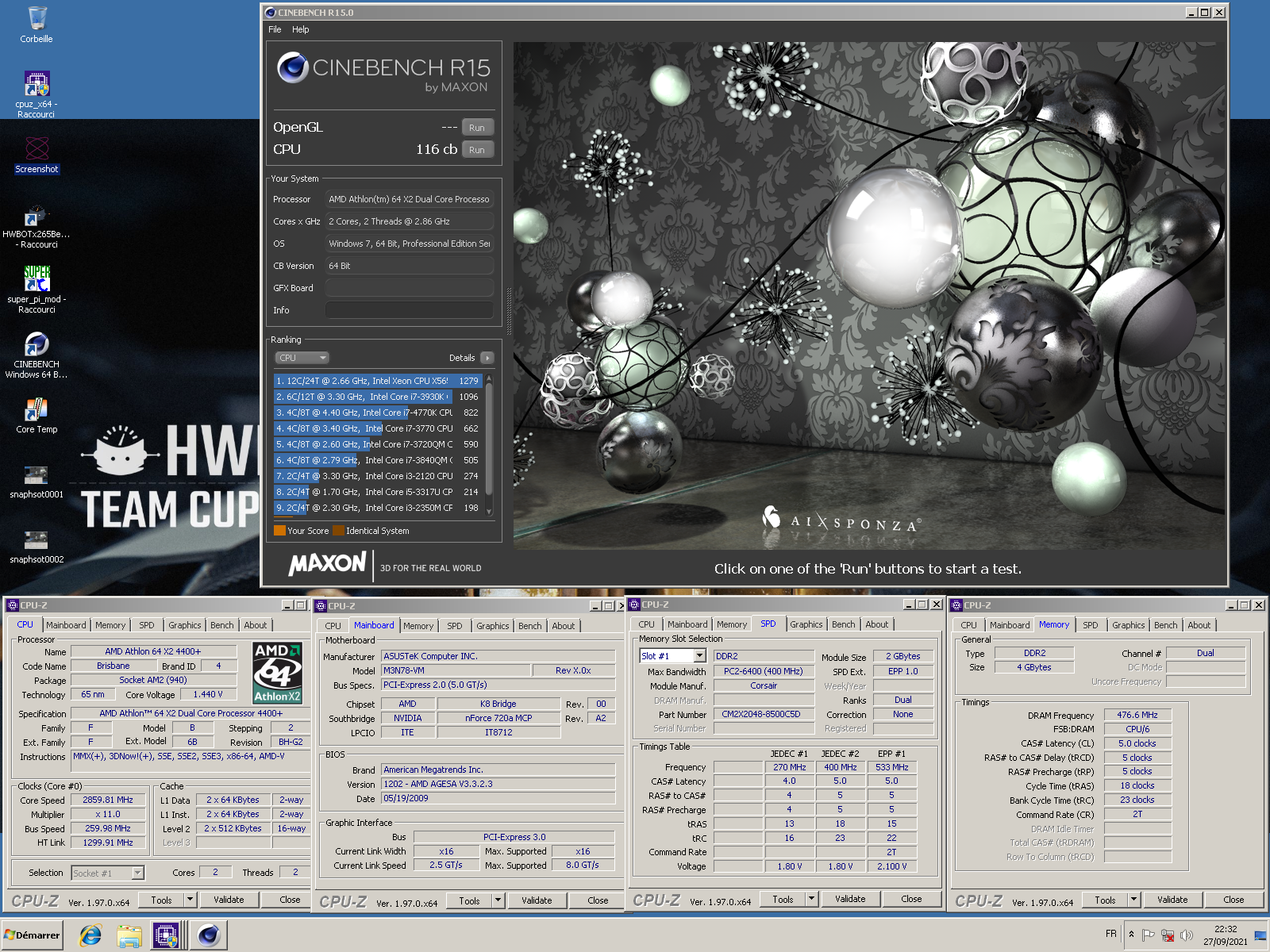Open the volume speaker tray icon
Image resolution: width=1270 pixels, height=952 pixels.
point(1187,935)
